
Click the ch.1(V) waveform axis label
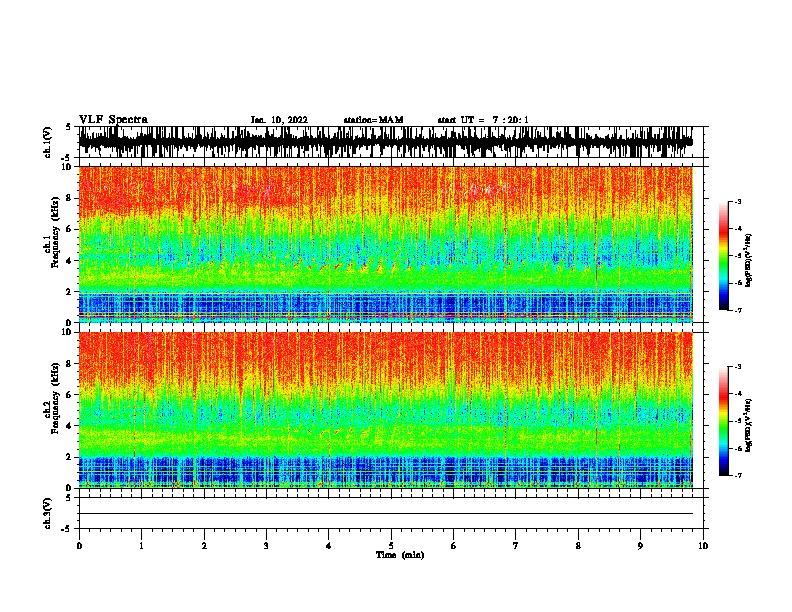(47, 142)
